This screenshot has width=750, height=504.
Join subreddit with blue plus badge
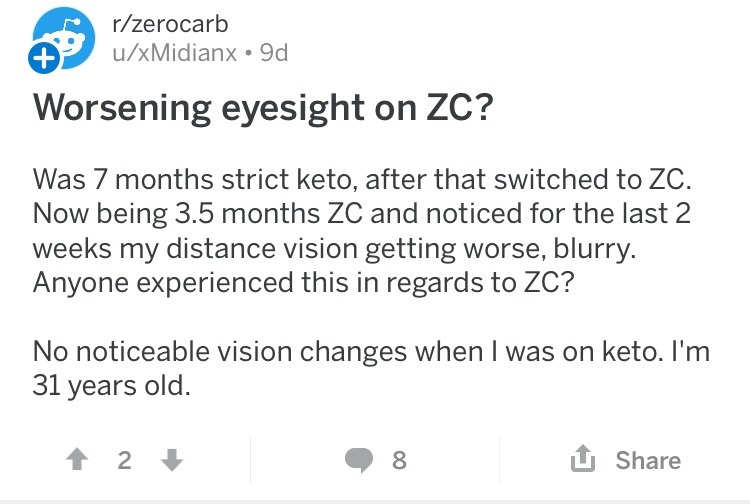pos(43,61)
